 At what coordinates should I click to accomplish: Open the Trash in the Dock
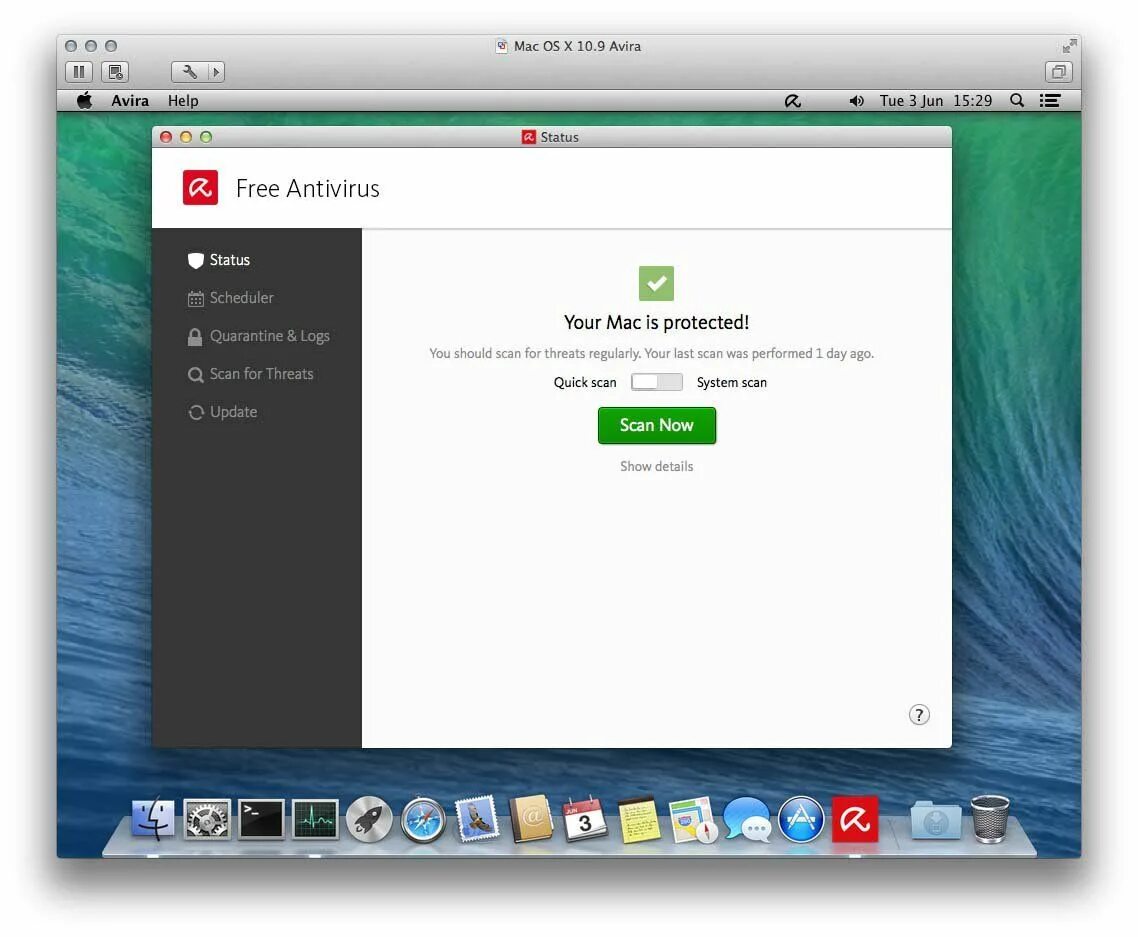pyautogui.click(x=990, y=819)
